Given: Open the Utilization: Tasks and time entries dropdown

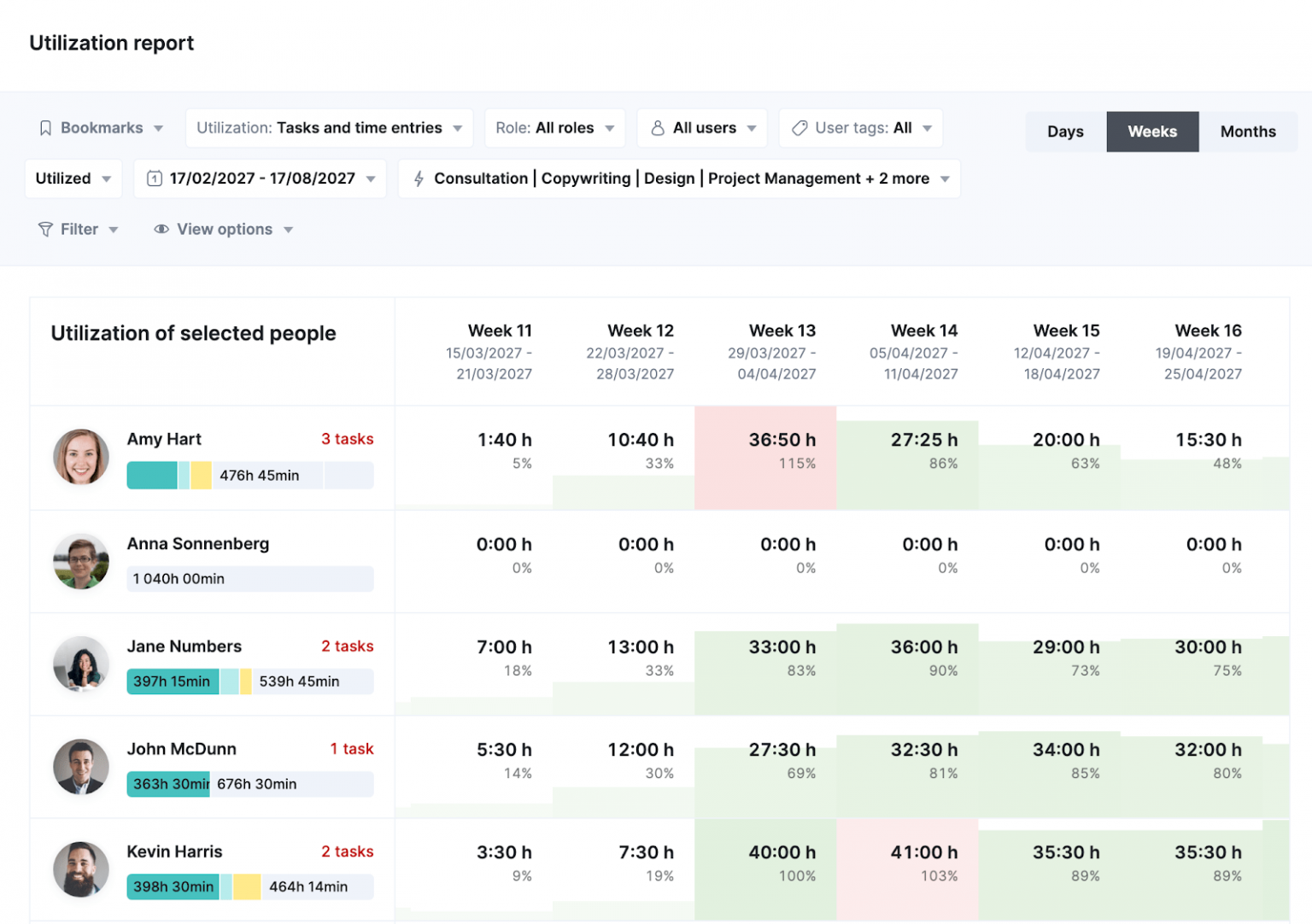Looking at the screenshot, I should pos(329,127).
